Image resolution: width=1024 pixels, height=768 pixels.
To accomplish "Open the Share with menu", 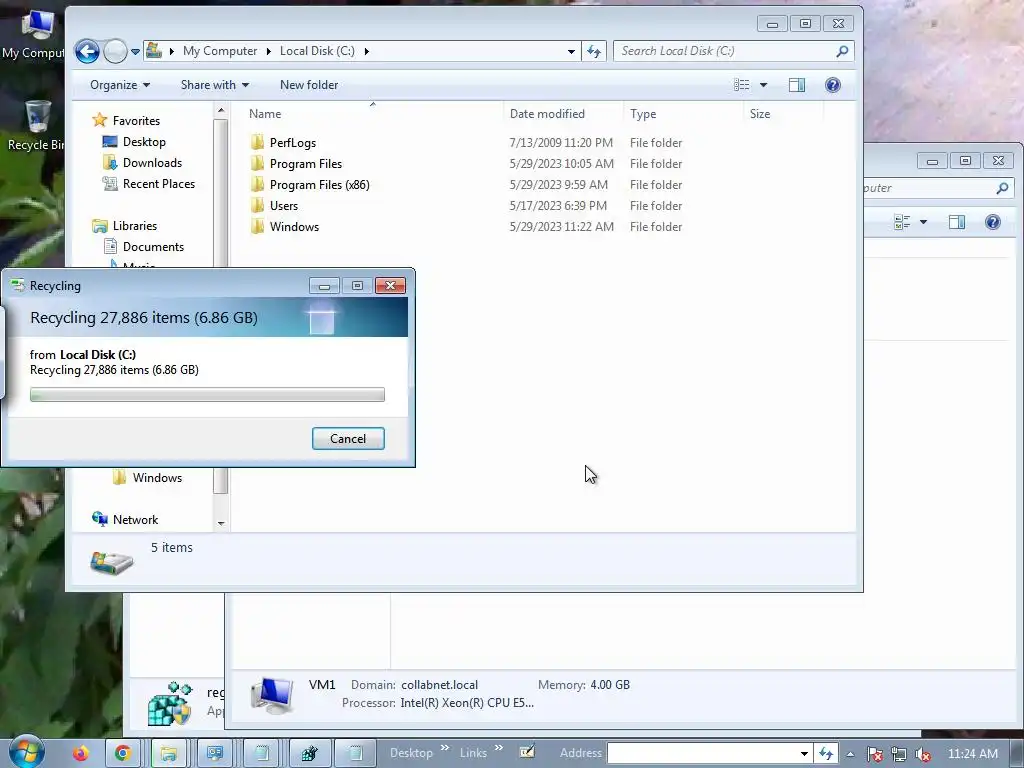I will click(x=215, y=85).
